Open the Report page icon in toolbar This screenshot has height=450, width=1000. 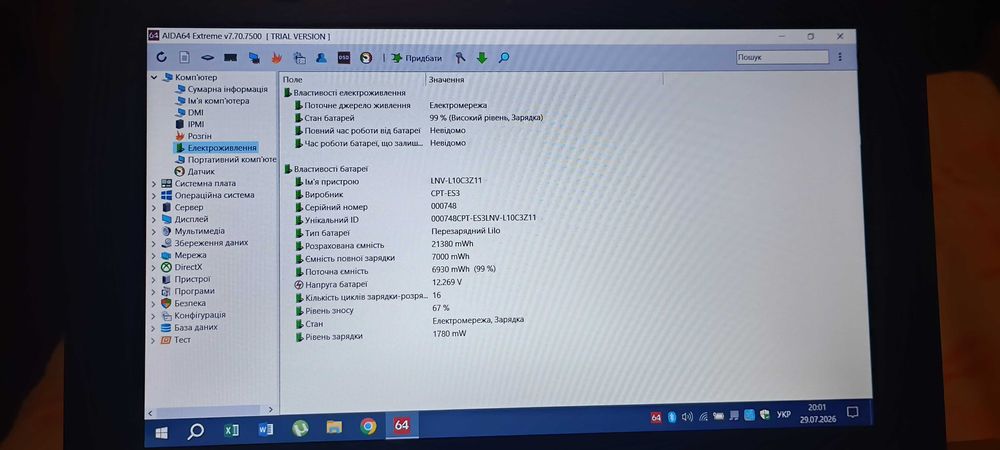tap(184, 57)
